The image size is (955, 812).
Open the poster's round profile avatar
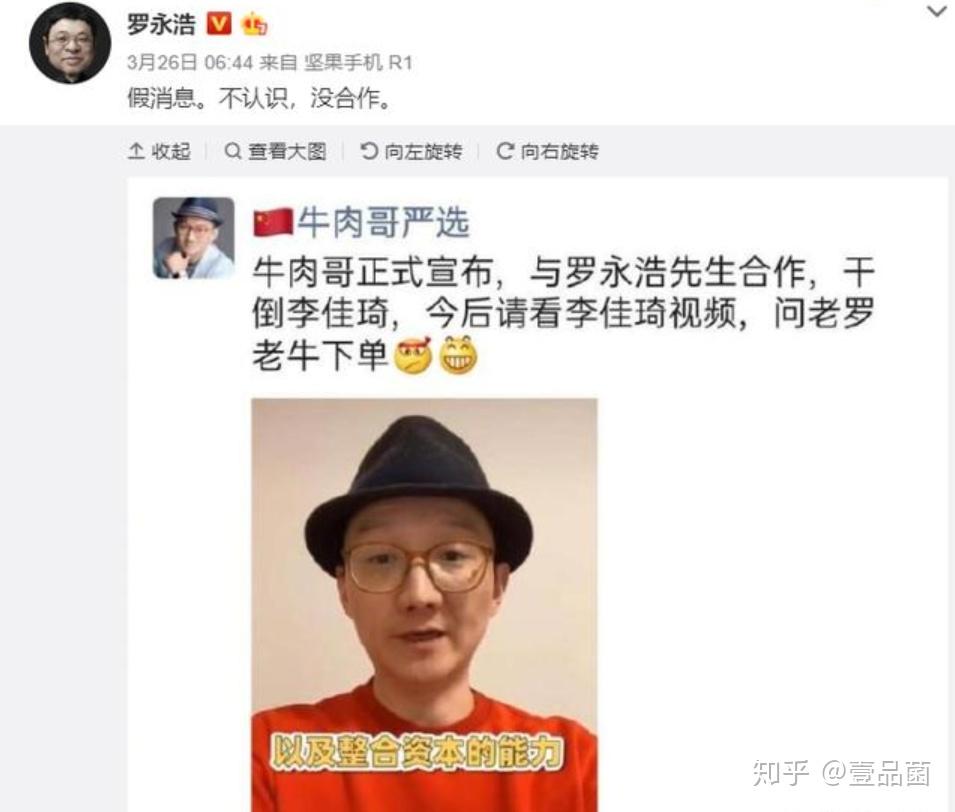click(x=70, y=44)
